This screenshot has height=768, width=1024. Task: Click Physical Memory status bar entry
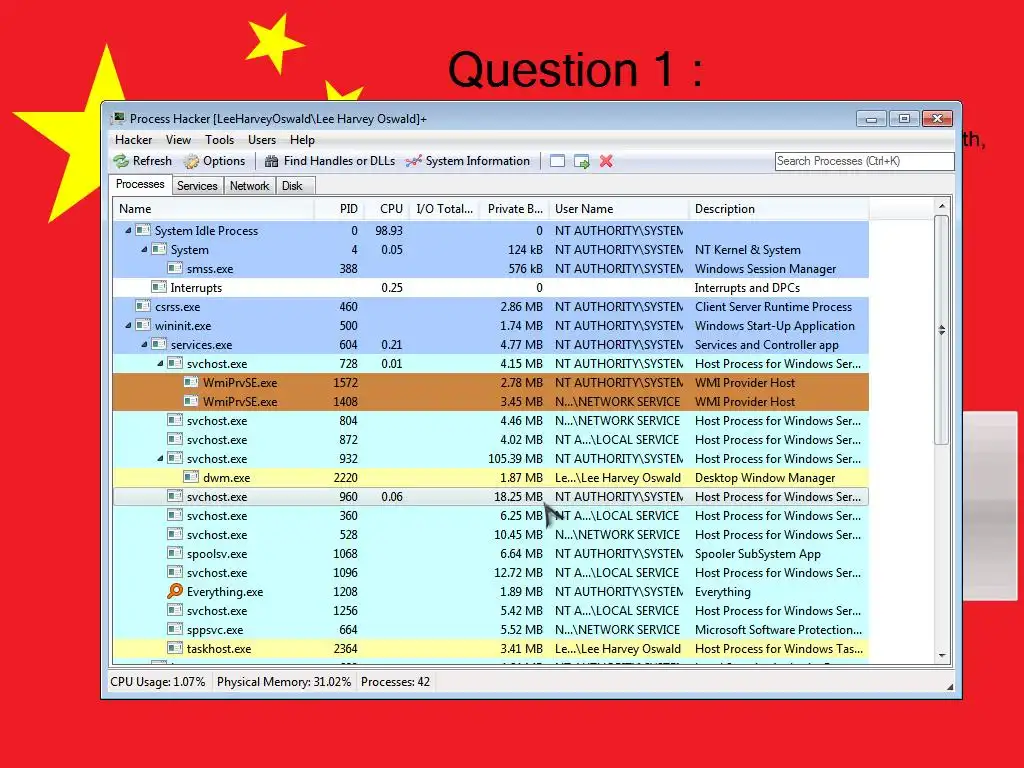click(283, 681)
